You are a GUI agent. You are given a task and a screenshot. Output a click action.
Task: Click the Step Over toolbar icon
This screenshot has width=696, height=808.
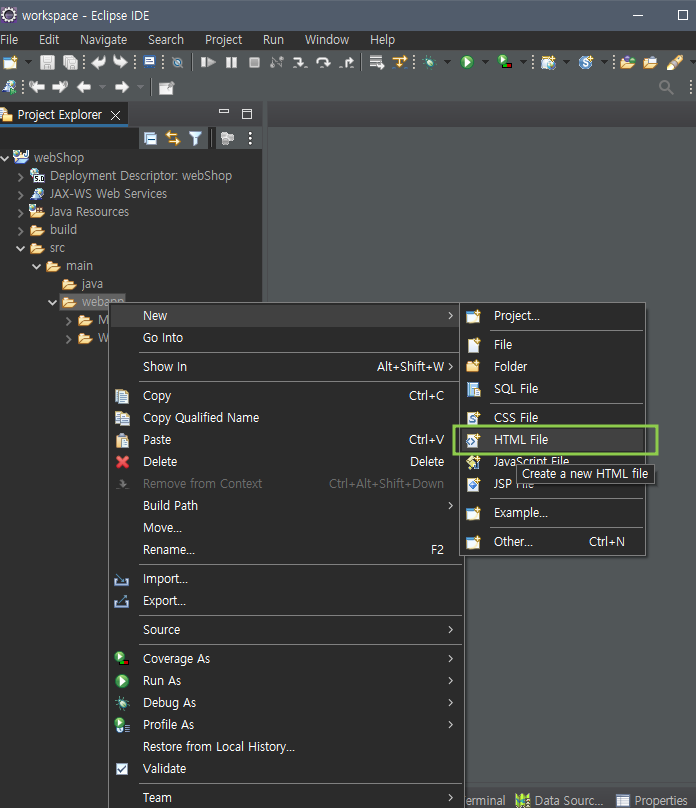tap(323, 62)
